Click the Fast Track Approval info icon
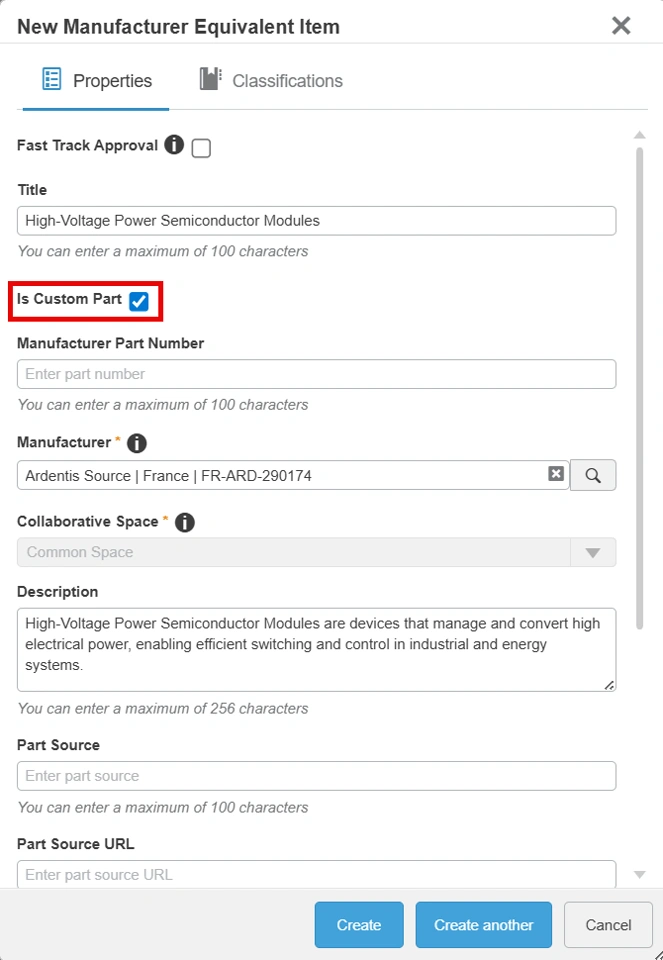 click(x=174, y=145)
